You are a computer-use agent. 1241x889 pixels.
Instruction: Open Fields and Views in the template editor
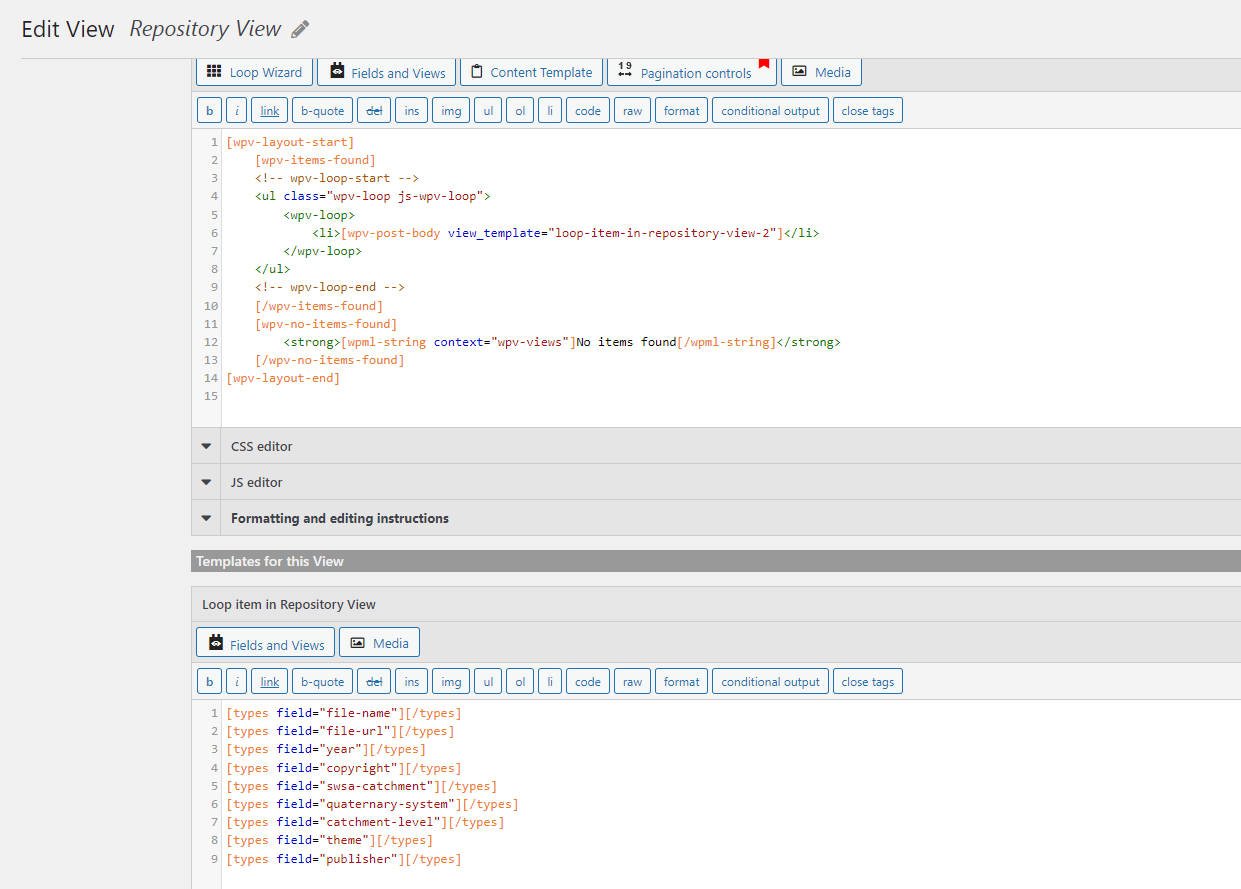click(x=266, y=643)
